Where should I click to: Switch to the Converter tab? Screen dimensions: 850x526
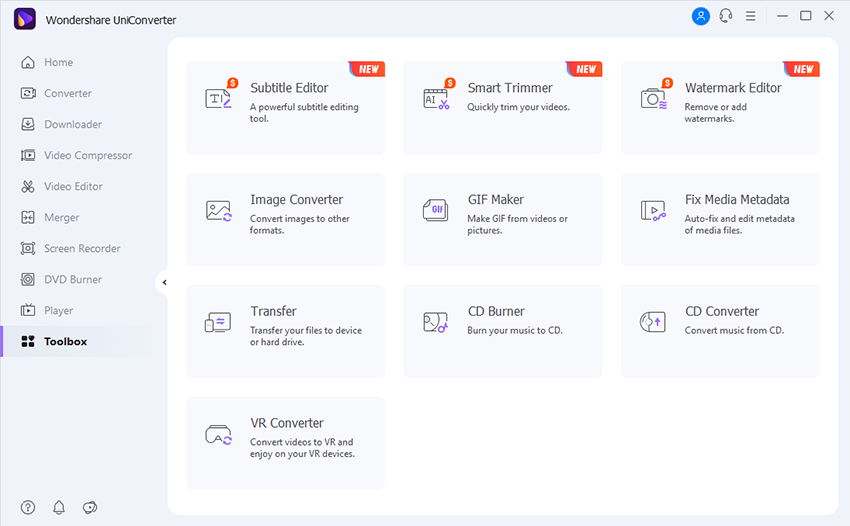pyautogui.click(x=67, y=93)
